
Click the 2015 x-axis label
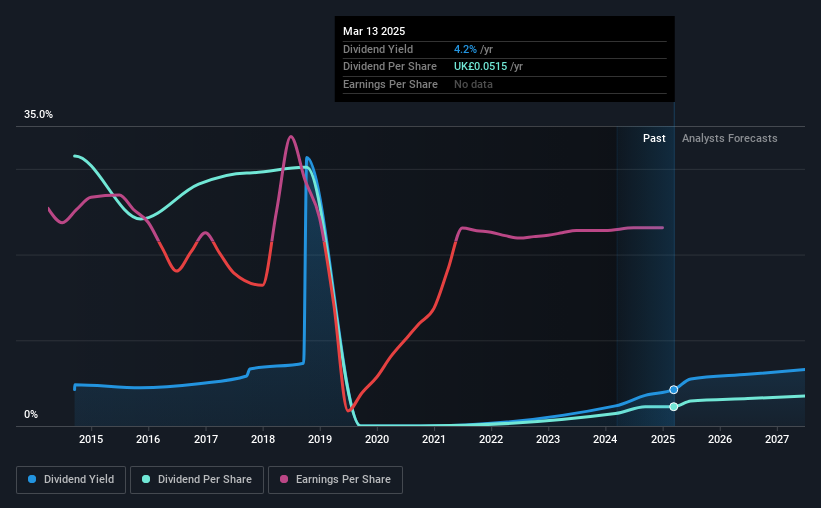[91, 439]
